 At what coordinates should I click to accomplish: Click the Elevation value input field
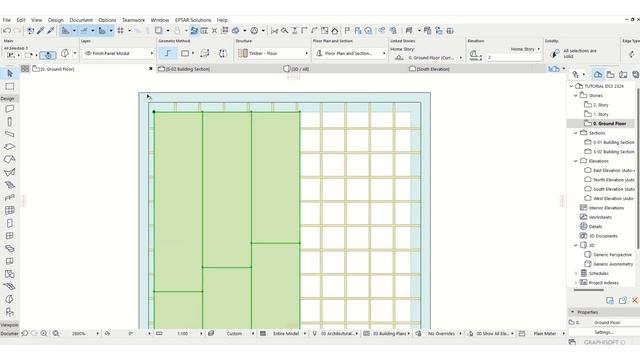pyautogui.click(x=514, y=58)
